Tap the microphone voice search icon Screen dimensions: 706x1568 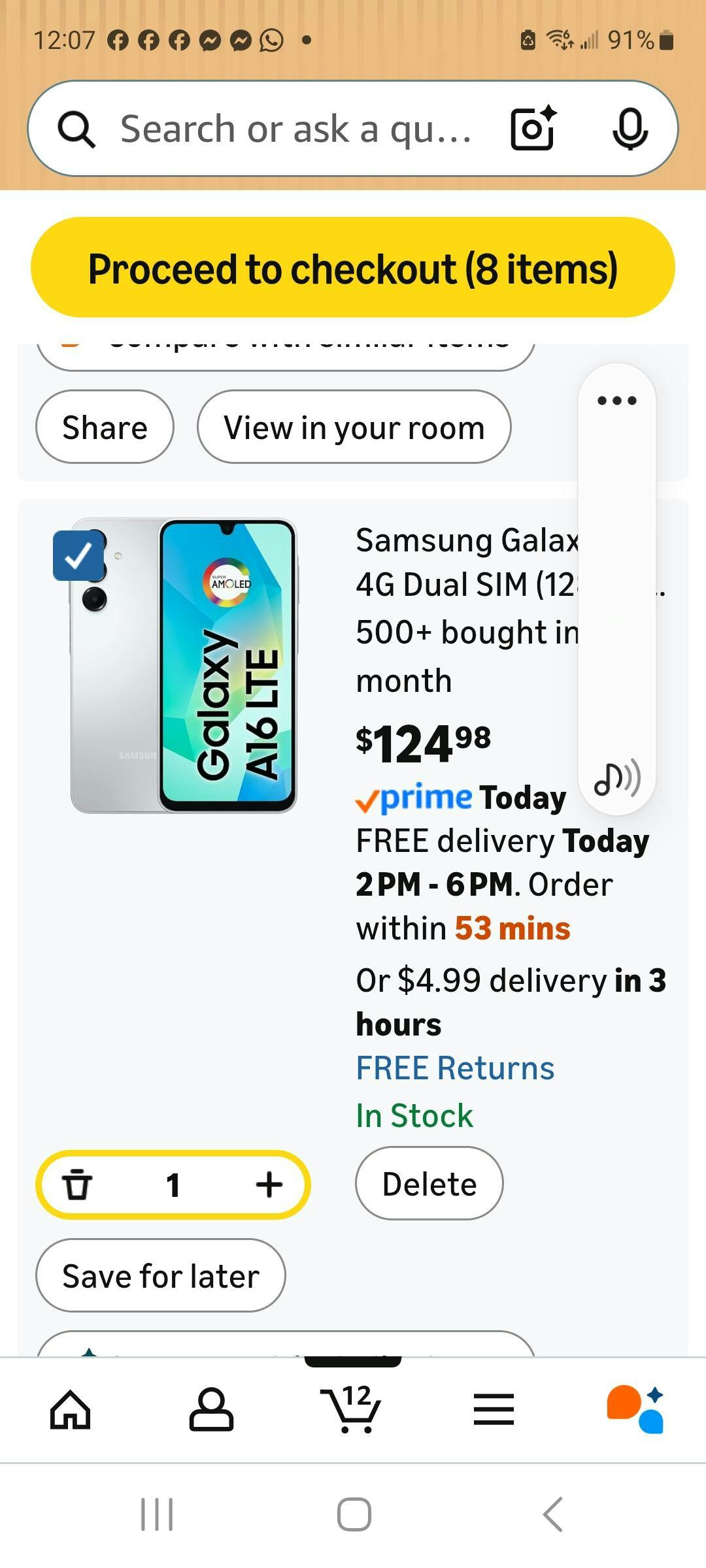(x=630, y=128)
